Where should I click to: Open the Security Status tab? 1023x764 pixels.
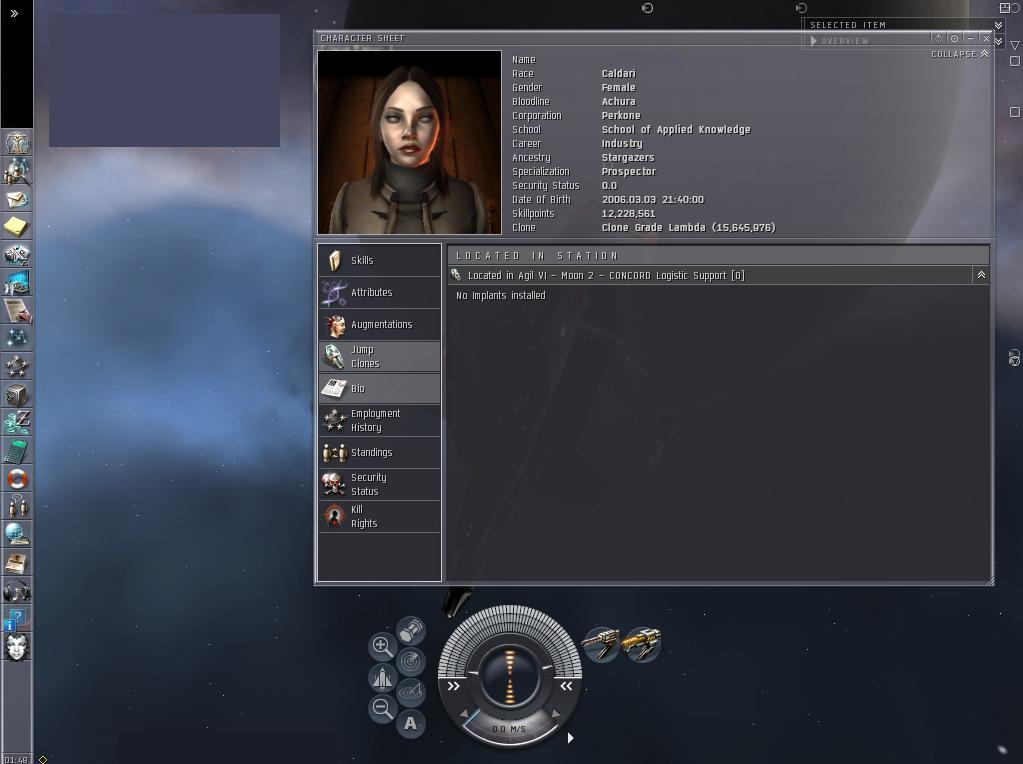(x=379, y=484)
